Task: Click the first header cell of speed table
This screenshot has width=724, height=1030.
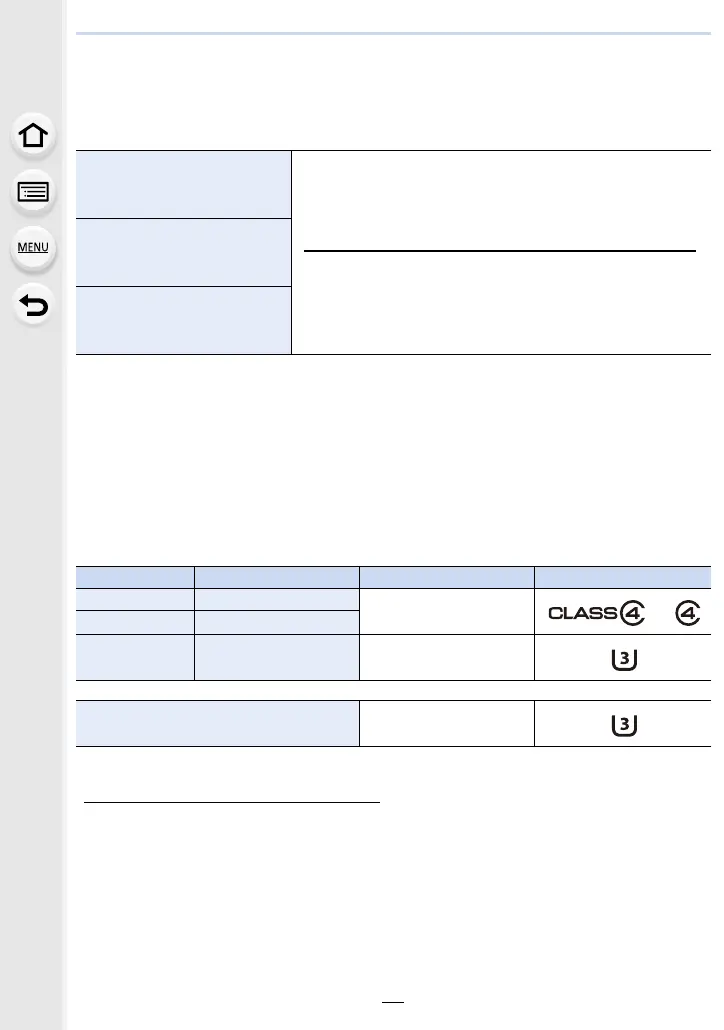Action: (135, 577)
